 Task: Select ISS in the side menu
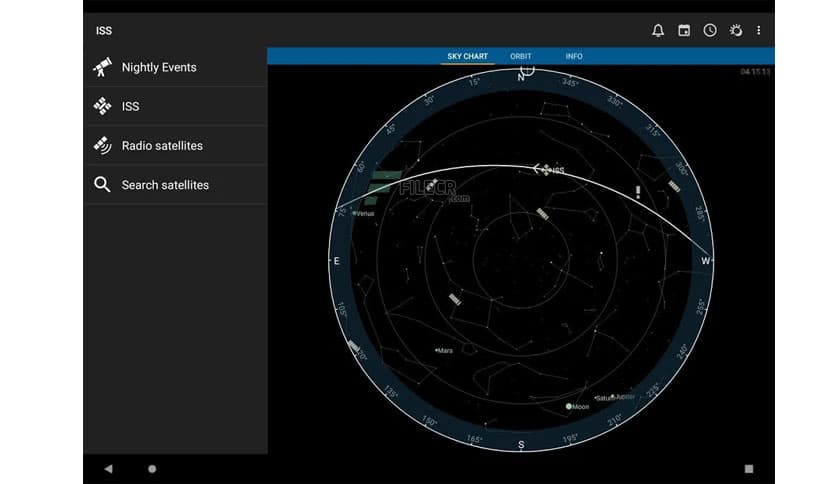tap(130, 106)
